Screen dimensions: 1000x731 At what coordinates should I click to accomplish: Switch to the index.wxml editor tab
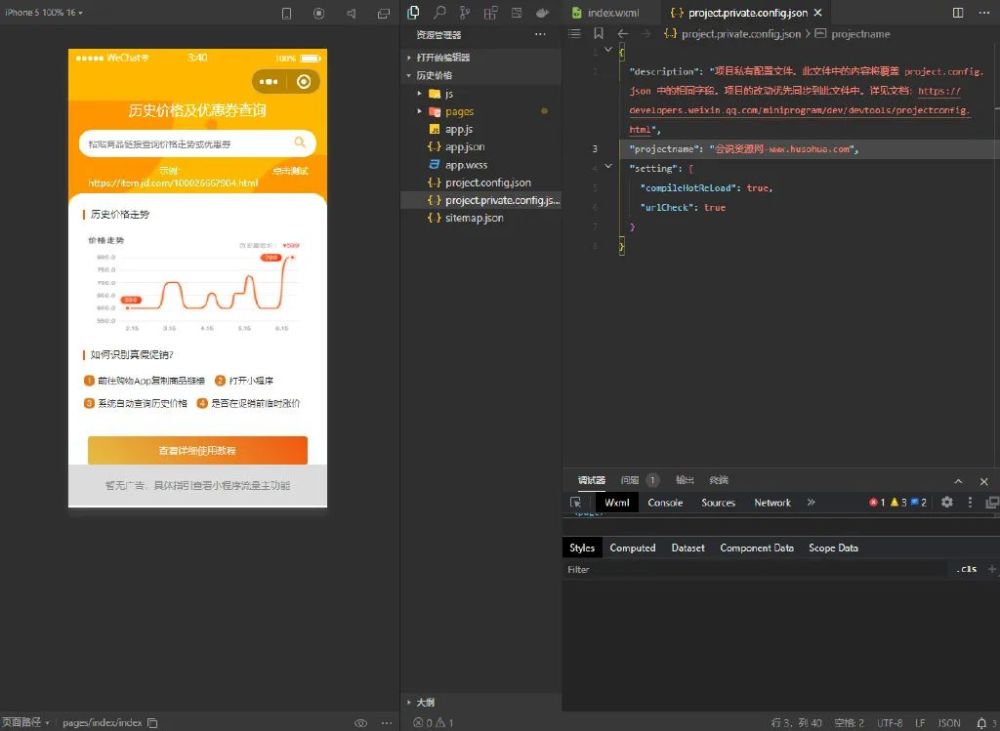pos(611,13)
